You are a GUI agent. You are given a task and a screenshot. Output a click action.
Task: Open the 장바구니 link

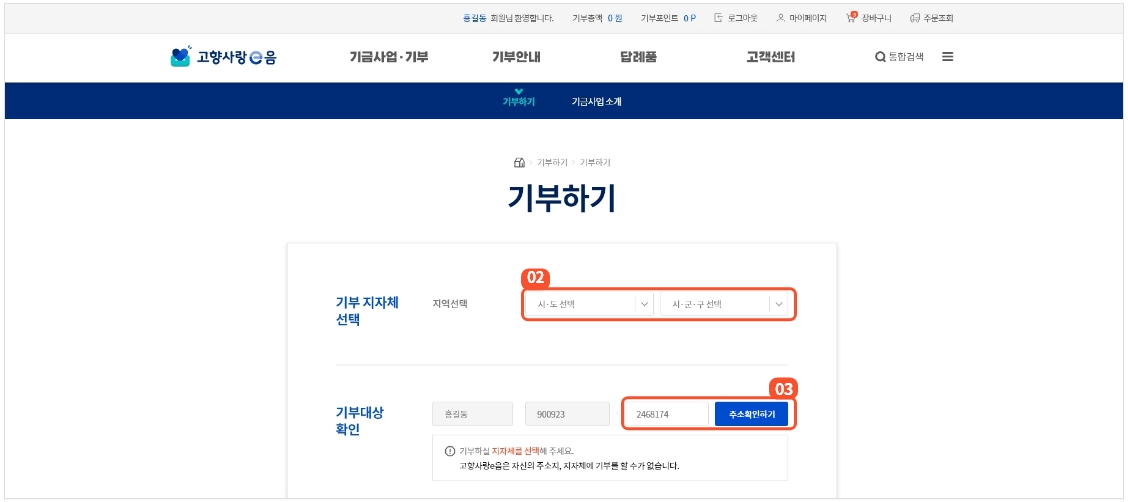tap(877, 18)
